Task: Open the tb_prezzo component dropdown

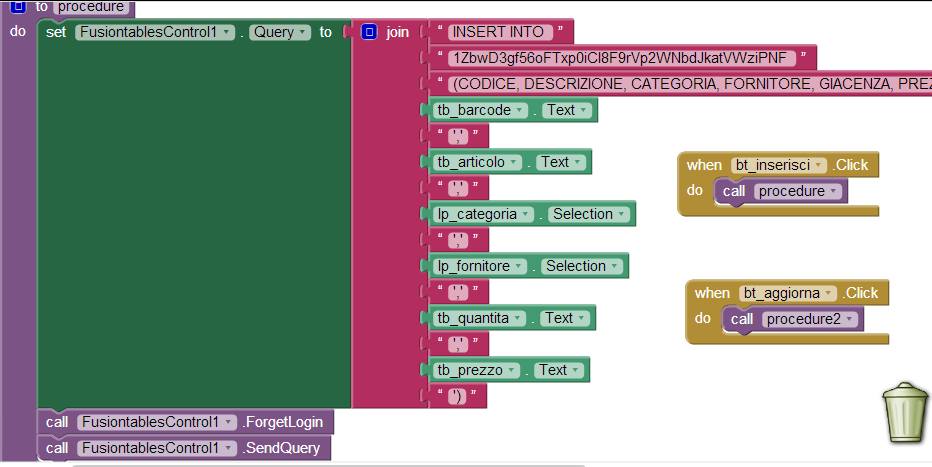Action: tap(476, 370)
